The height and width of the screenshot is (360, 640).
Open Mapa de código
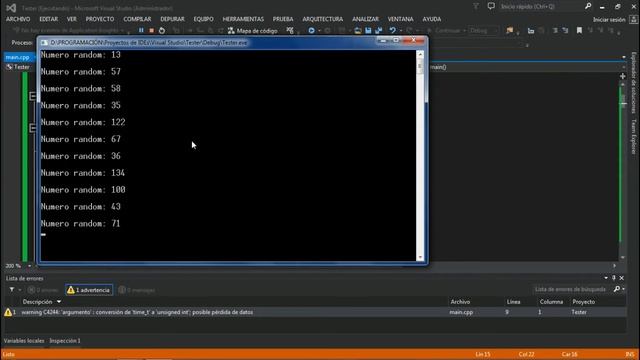253,31
